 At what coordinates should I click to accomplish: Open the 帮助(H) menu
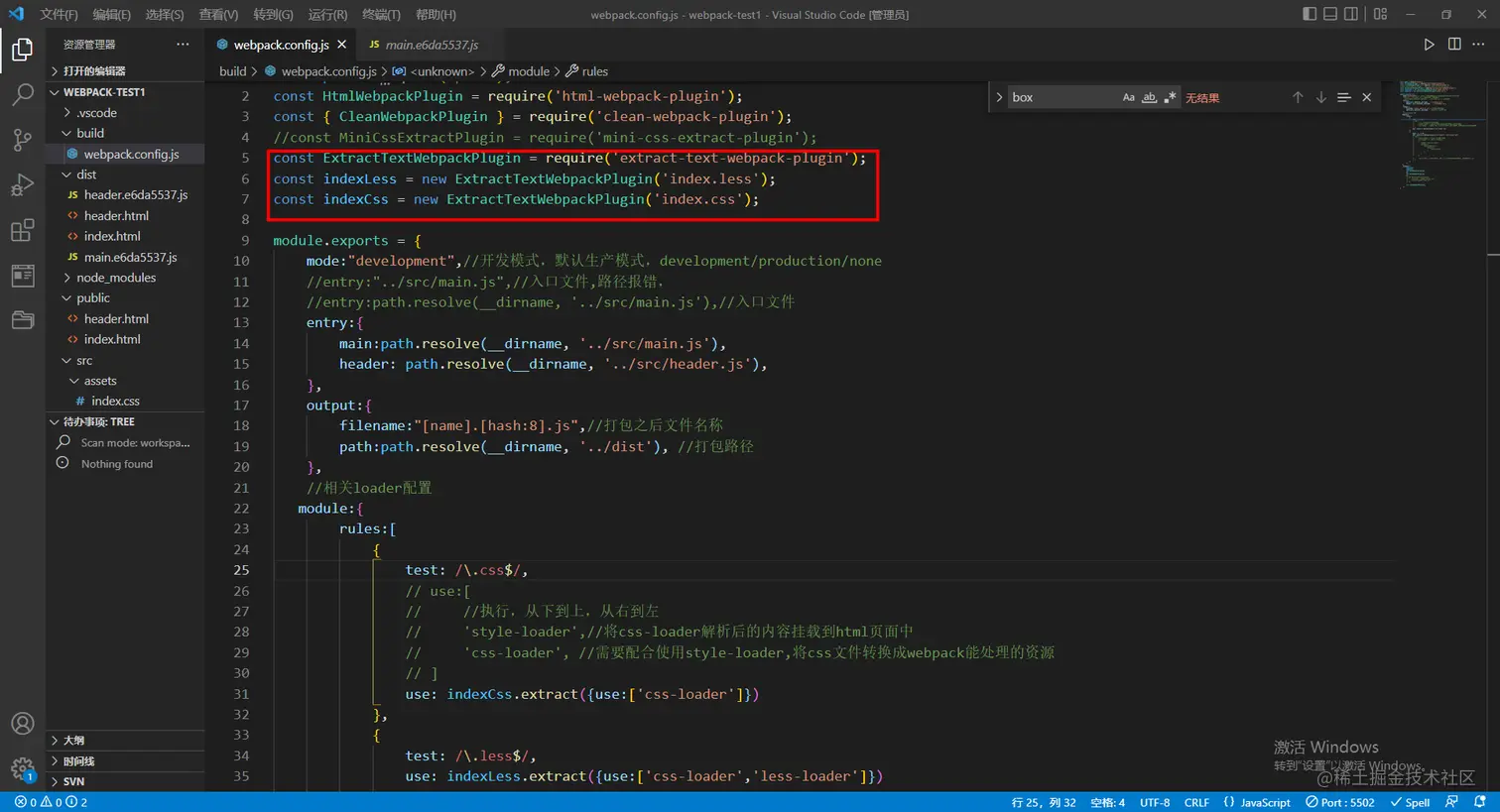(x=436, y=14)
